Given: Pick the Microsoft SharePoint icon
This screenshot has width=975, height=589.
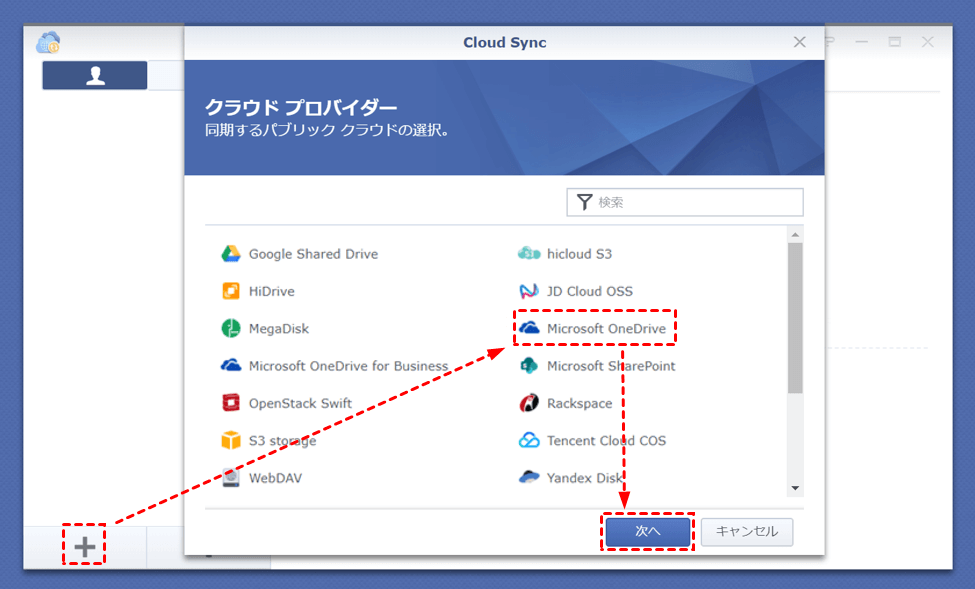Looking at the screenshot, I should pyautogui.click(x=529, y=366).
